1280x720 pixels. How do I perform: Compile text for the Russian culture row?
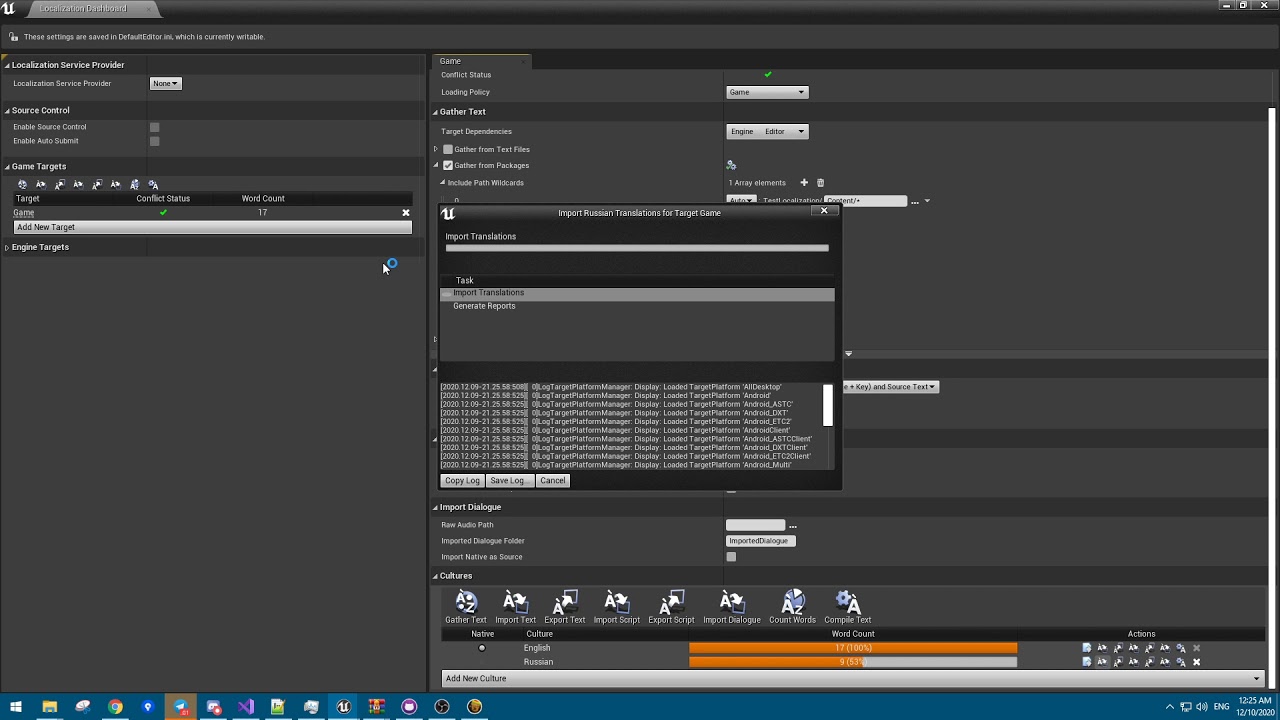point(1181,662)
